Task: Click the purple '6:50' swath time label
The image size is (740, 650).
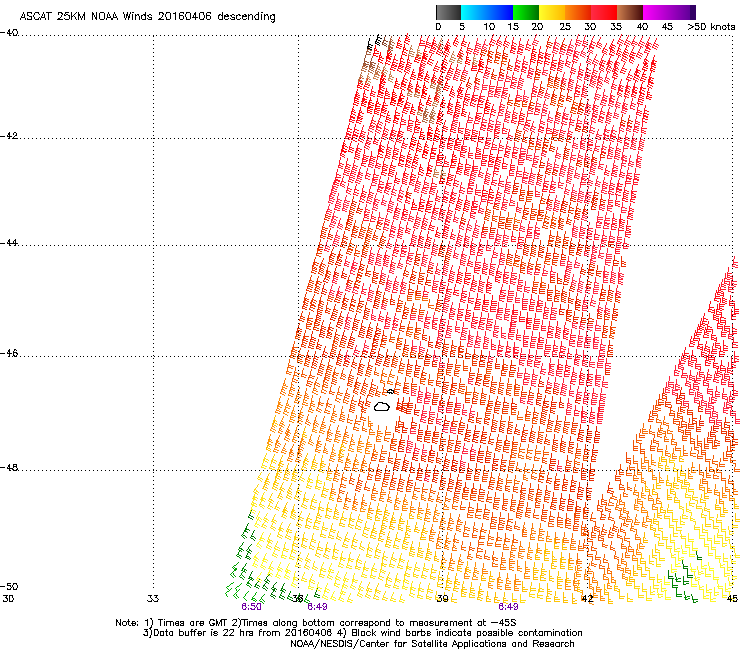Action: pyautogui.click(x=251, y=607)
